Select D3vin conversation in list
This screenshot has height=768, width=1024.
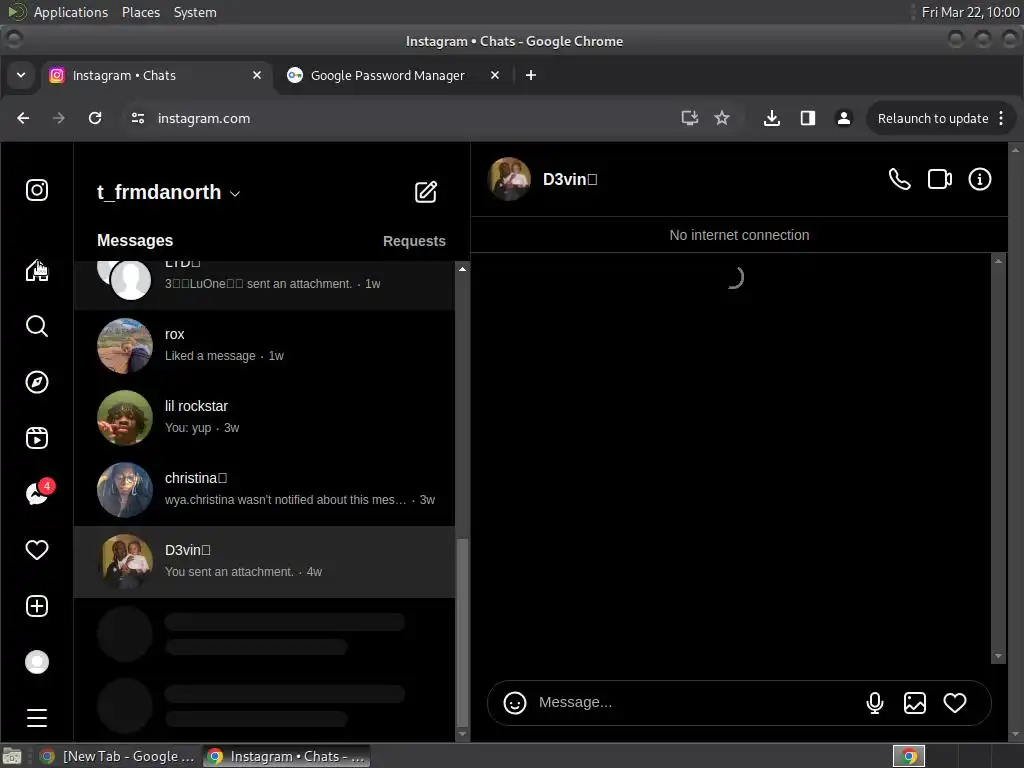pos(264,562)
